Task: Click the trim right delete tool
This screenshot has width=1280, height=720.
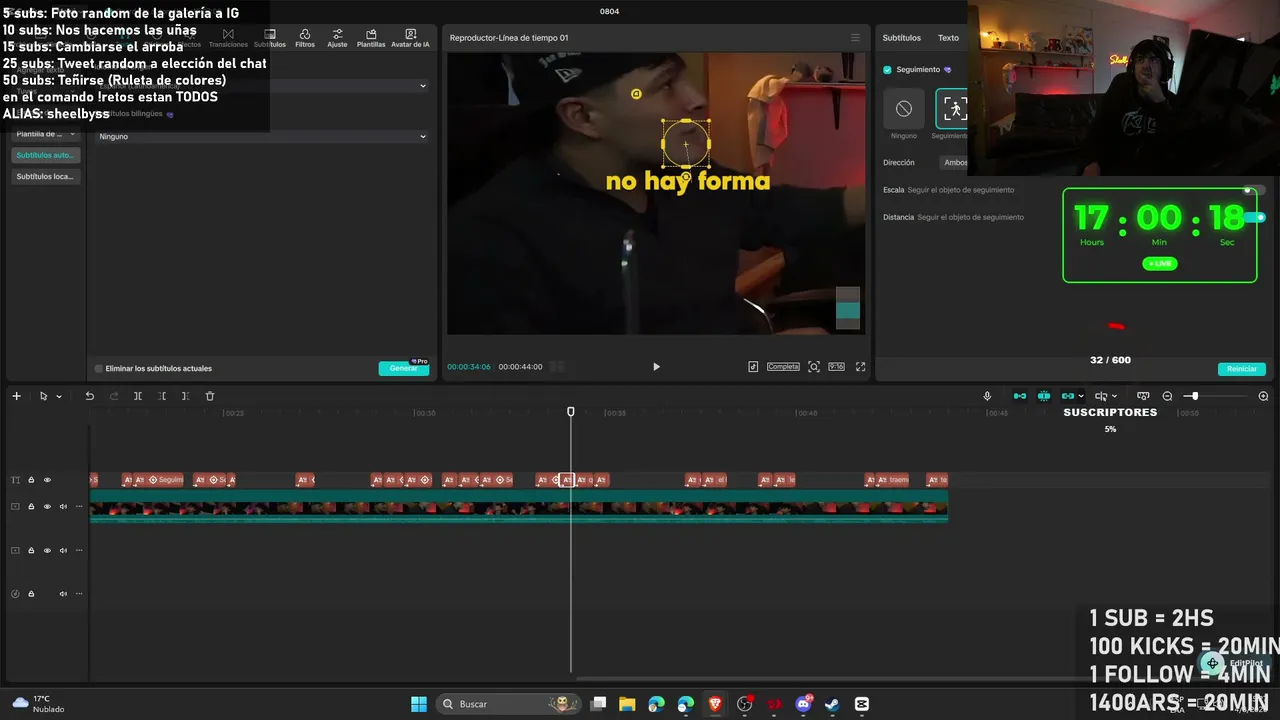Action: (x=185, y=396)
